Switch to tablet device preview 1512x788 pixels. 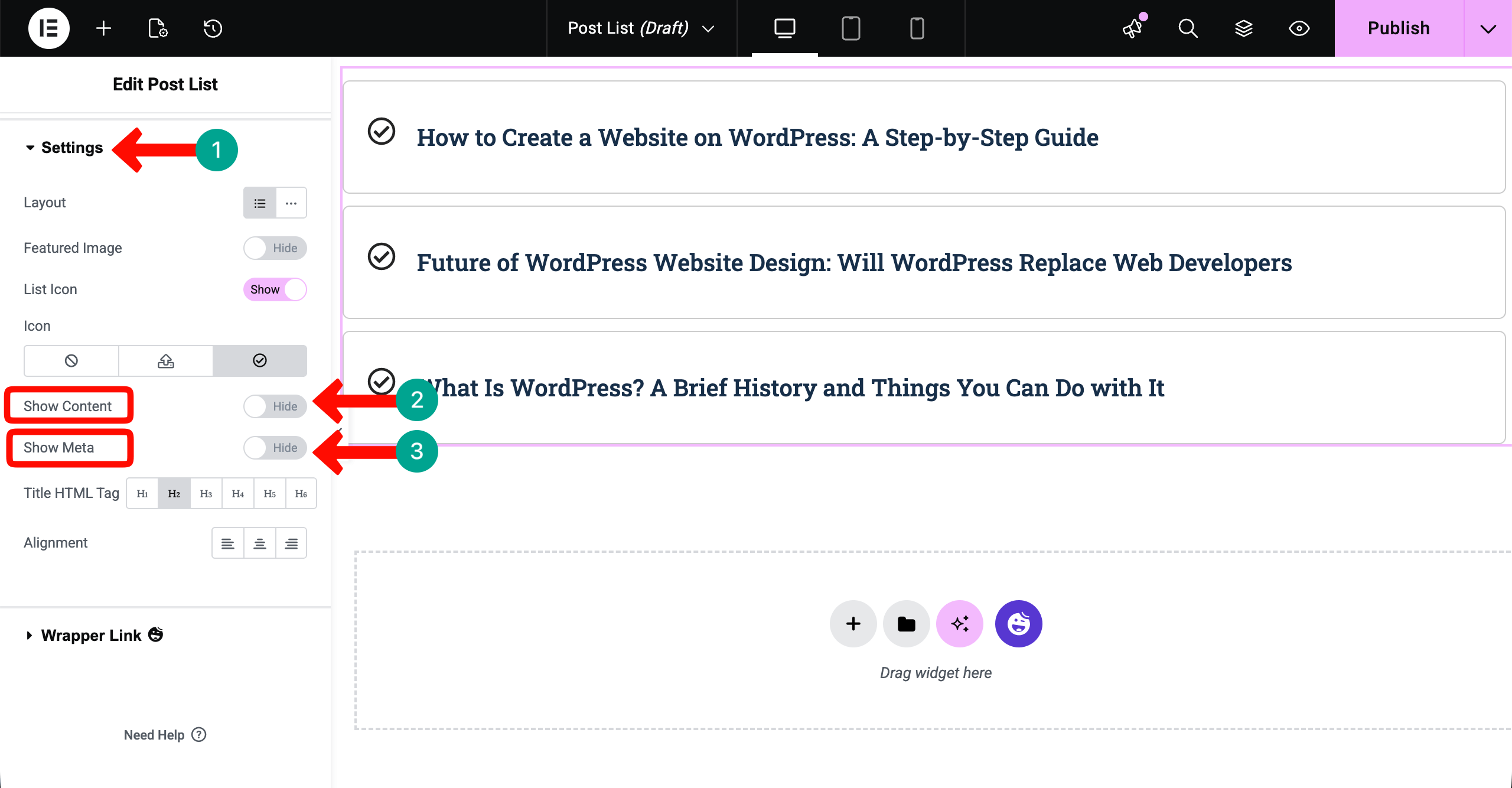tap(850, 28)
